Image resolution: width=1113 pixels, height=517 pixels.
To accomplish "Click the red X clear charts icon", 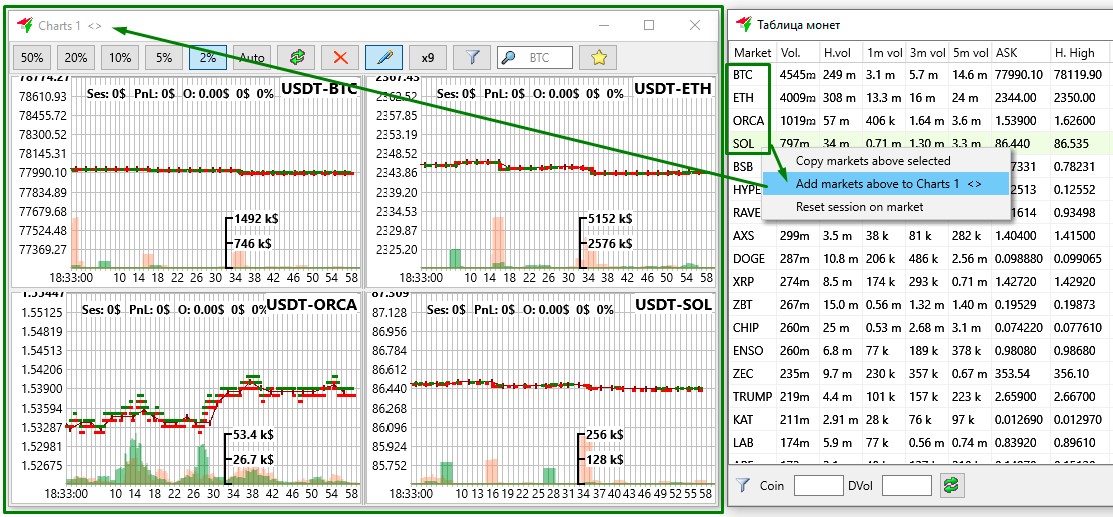I will tap(340, 58).
